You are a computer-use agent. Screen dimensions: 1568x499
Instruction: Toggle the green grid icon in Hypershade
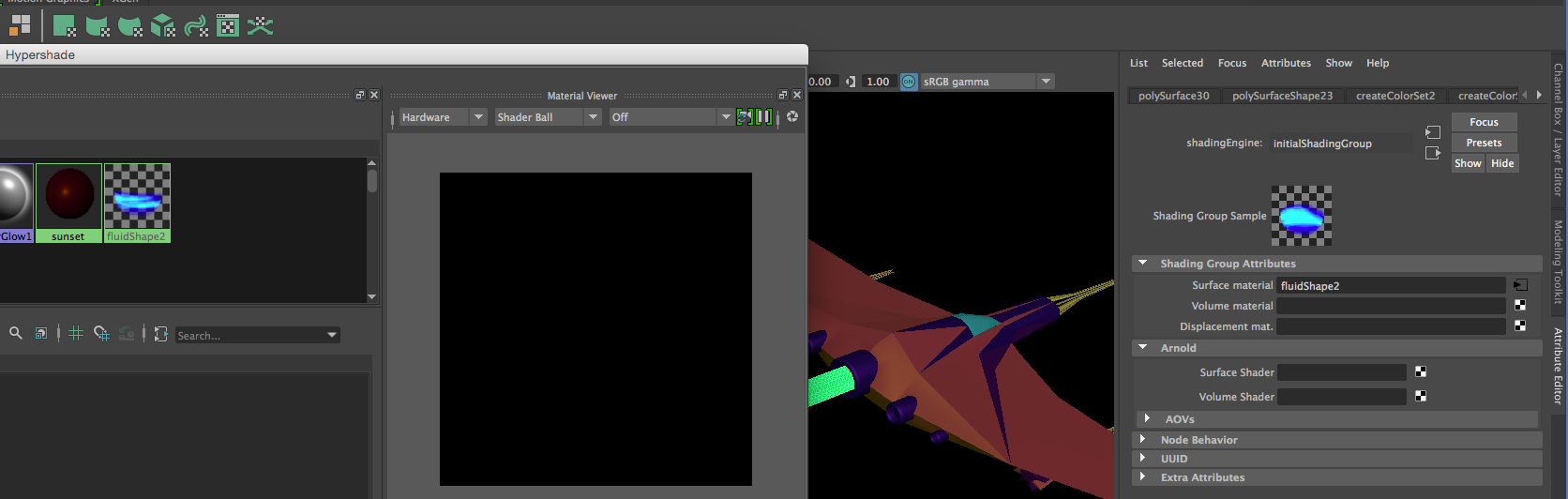[76, 333]
